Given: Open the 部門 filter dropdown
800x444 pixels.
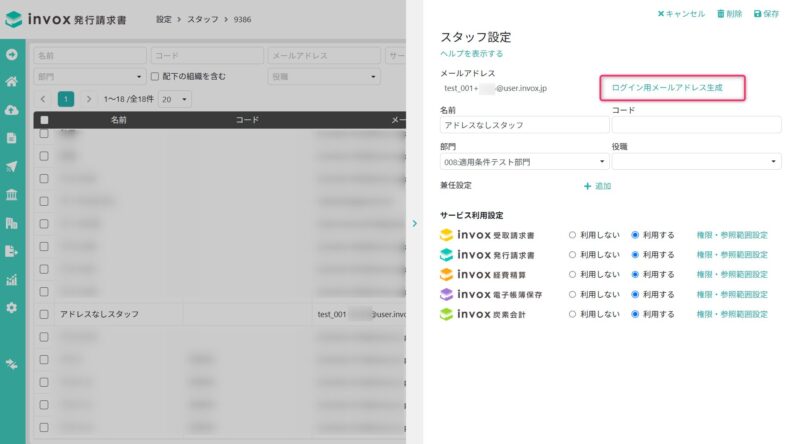Looking at the screenshot, I should (x=90, y=77).
